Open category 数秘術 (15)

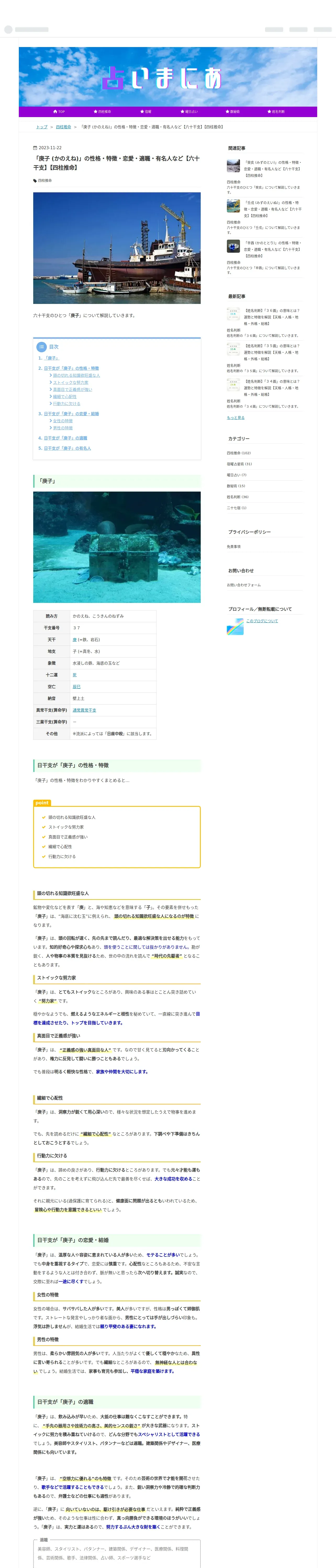click(236, 486)
